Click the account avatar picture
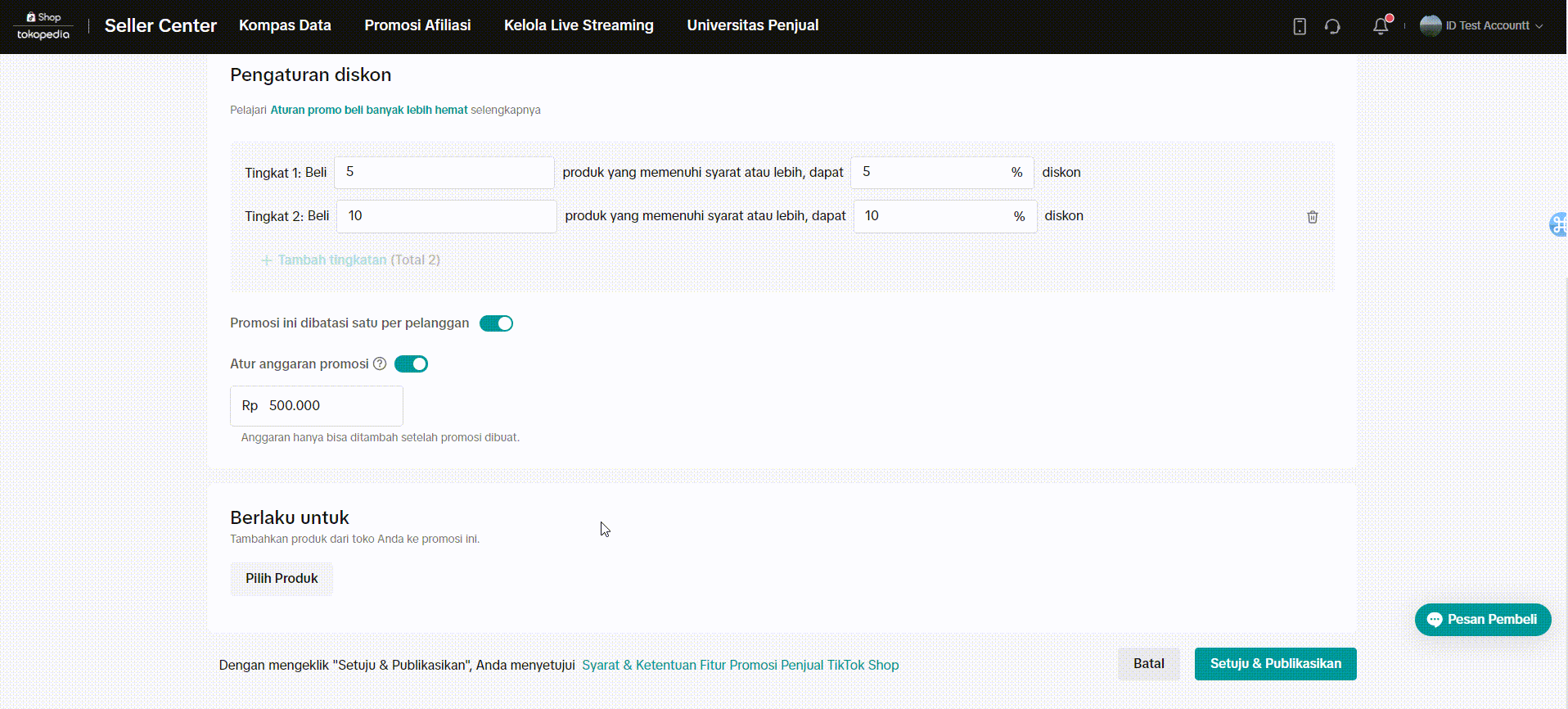The width and height of the screenshot is (1568, 709). [x=1430, y=25]
